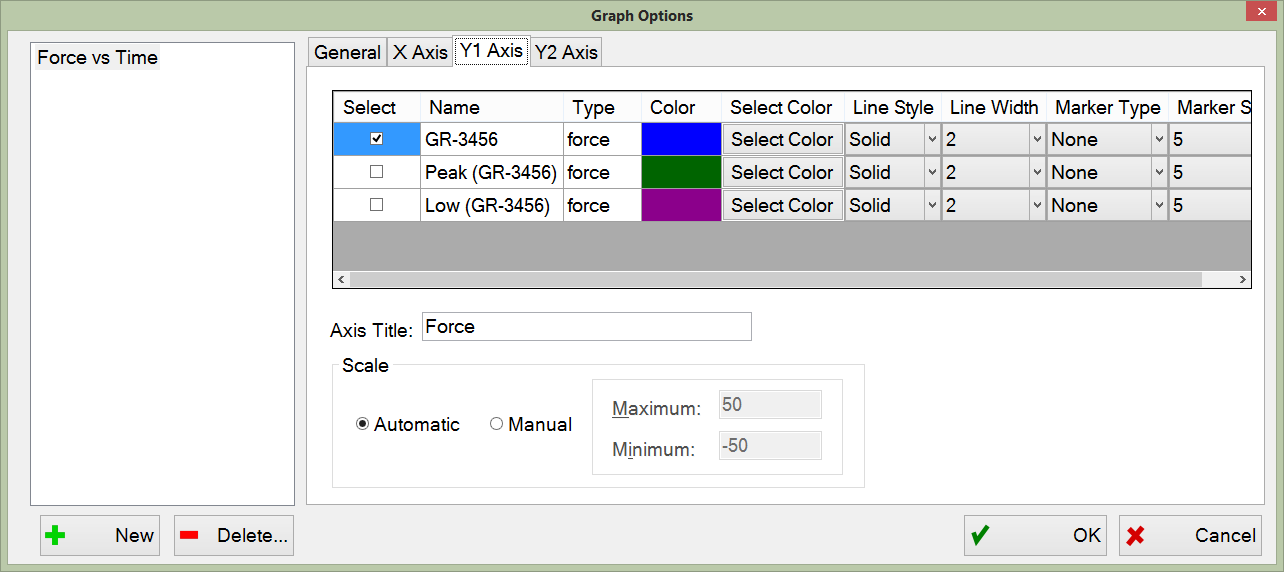Click the Cancel button
This screenshot has height=572, width=1284.
click(x=1190, y=535)
